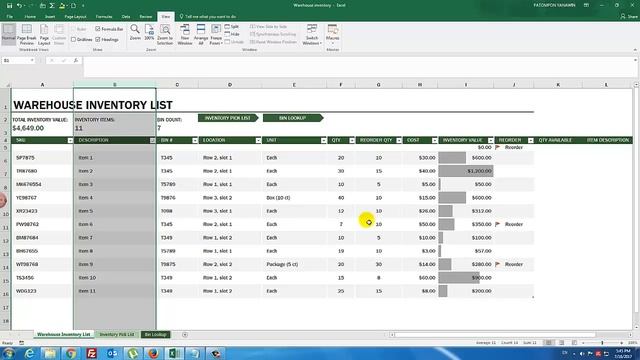Open Google Chrome from the taskbar
This screenshot has height=360, width=640.
coord(71,353)
